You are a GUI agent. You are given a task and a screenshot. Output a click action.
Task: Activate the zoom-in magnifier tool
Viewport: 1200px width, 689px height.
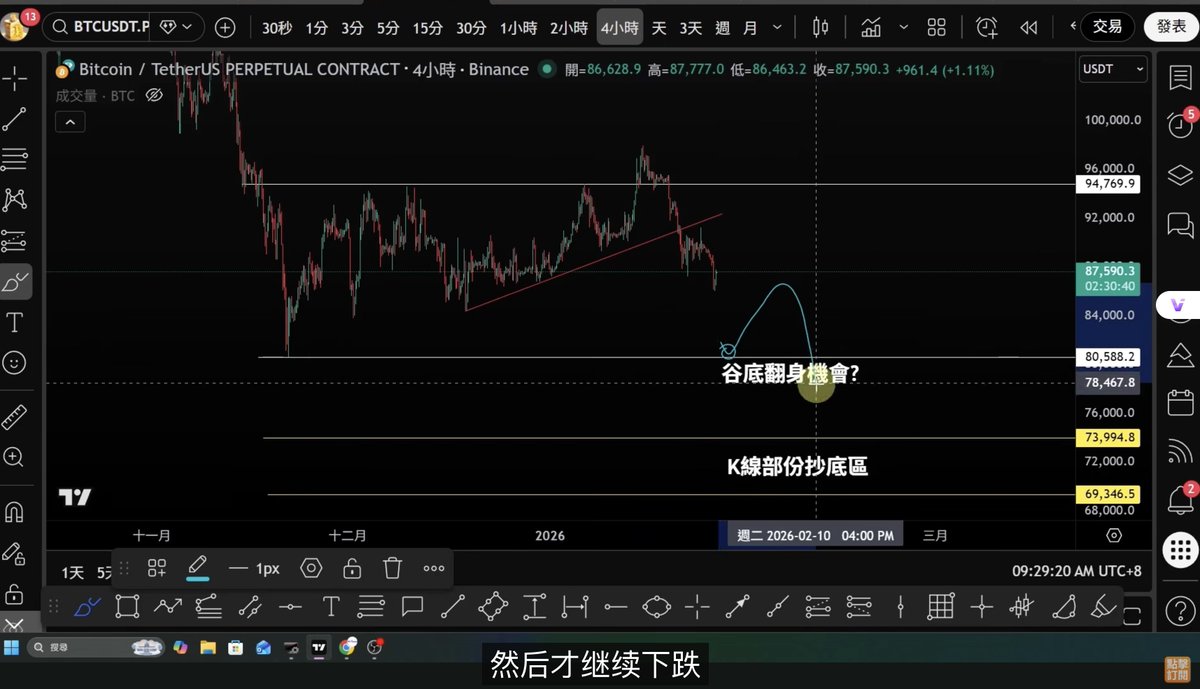[14, 457]
